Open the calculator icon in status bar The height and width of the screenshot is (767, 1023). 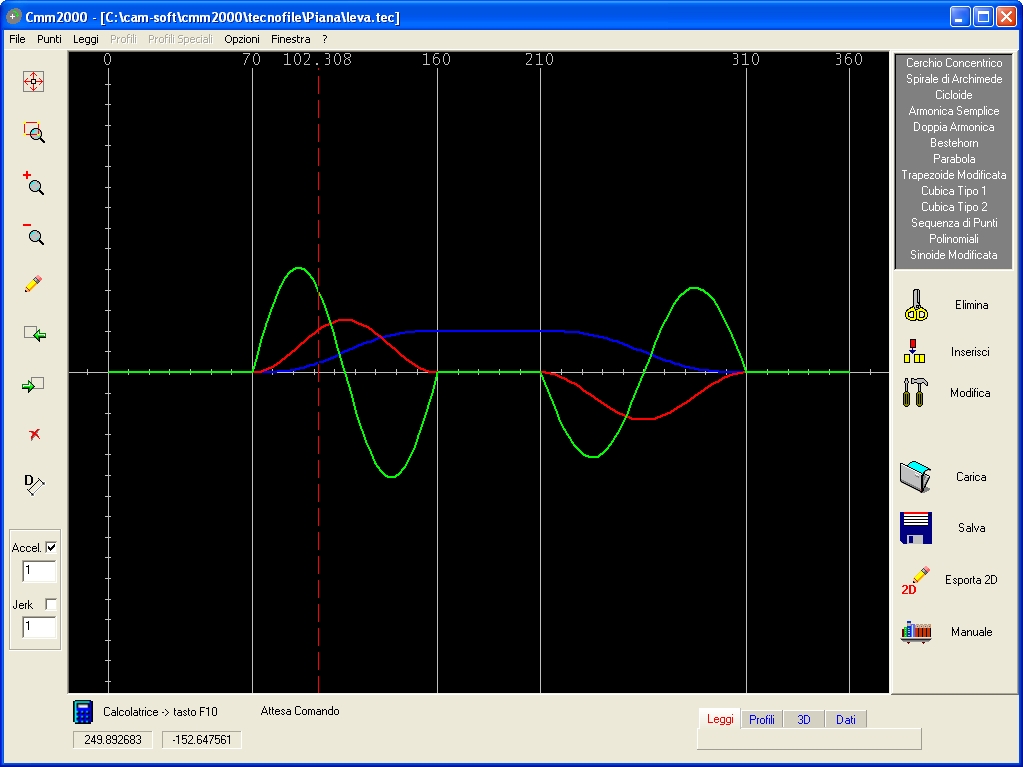tap(83, 712)
